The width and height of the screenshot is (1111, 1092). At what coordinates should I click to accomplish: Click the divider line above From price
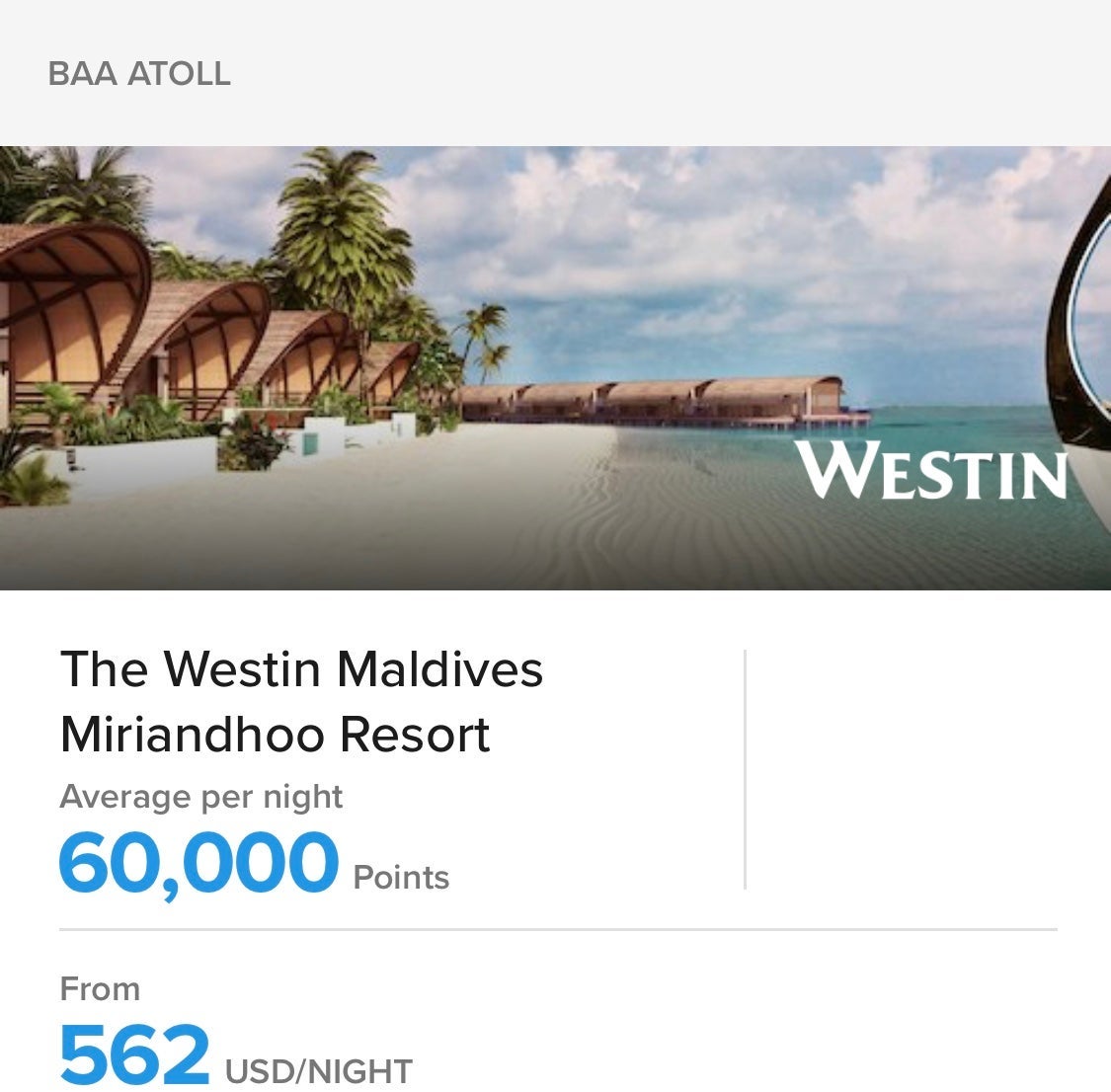(558, 929)
